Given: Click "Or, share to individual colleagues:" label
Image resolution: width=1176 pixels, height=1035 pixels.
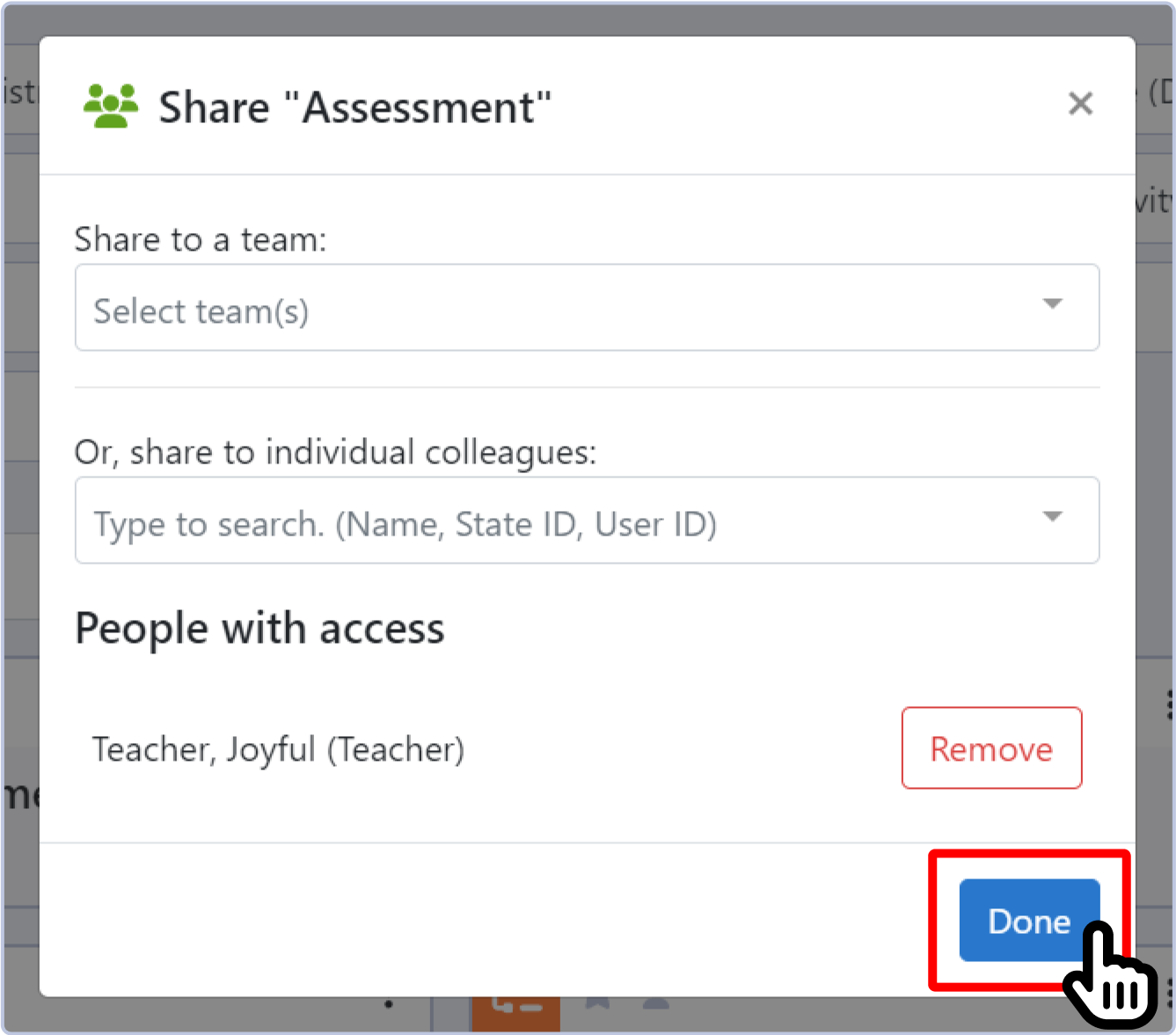Looking at the screenshot, I should pyautogui.click(x=335, y=452).
